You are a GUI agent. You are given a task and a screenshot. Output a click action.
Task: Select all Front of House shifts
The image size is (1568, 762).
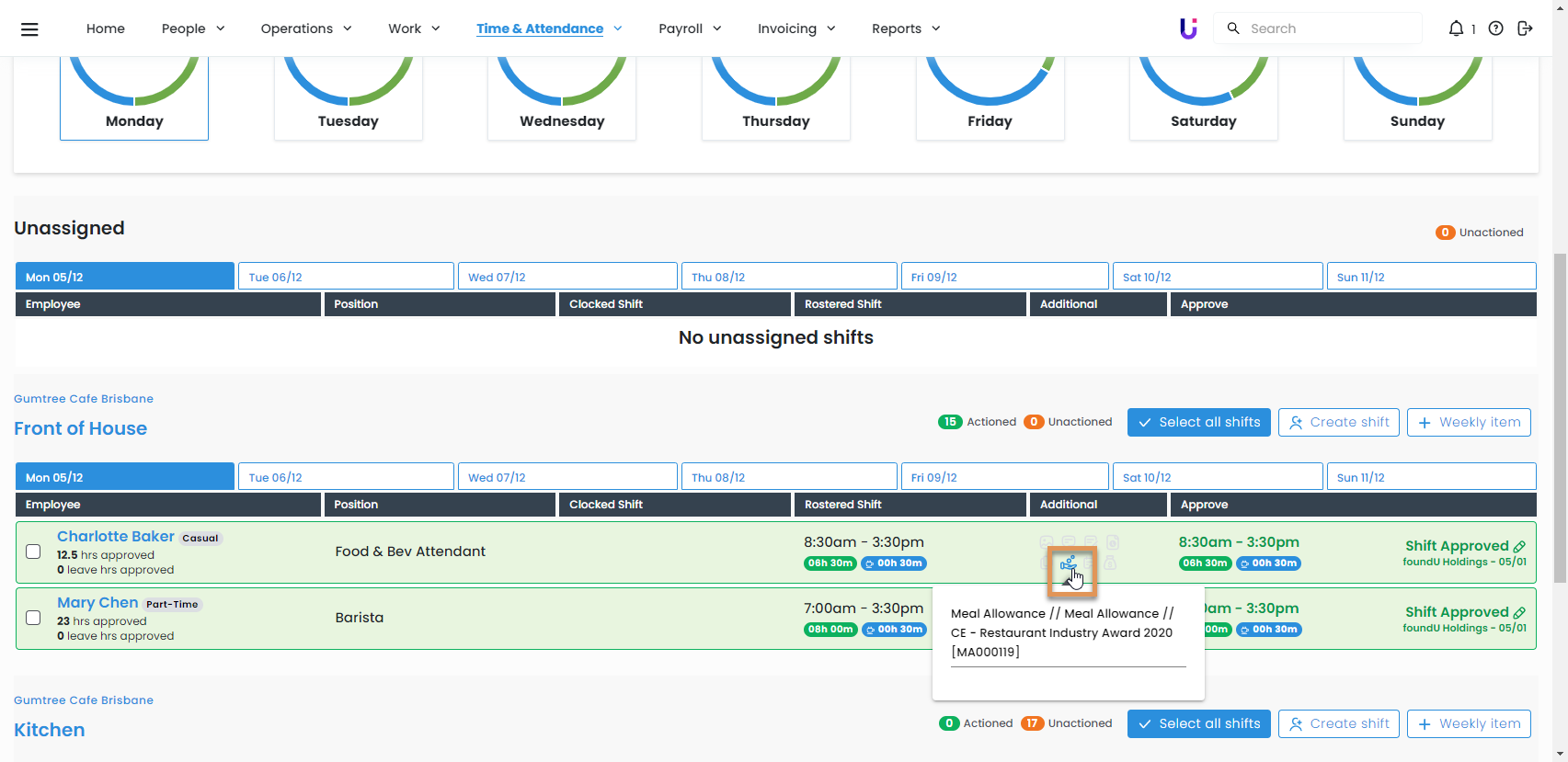[x=1199, y=422]
